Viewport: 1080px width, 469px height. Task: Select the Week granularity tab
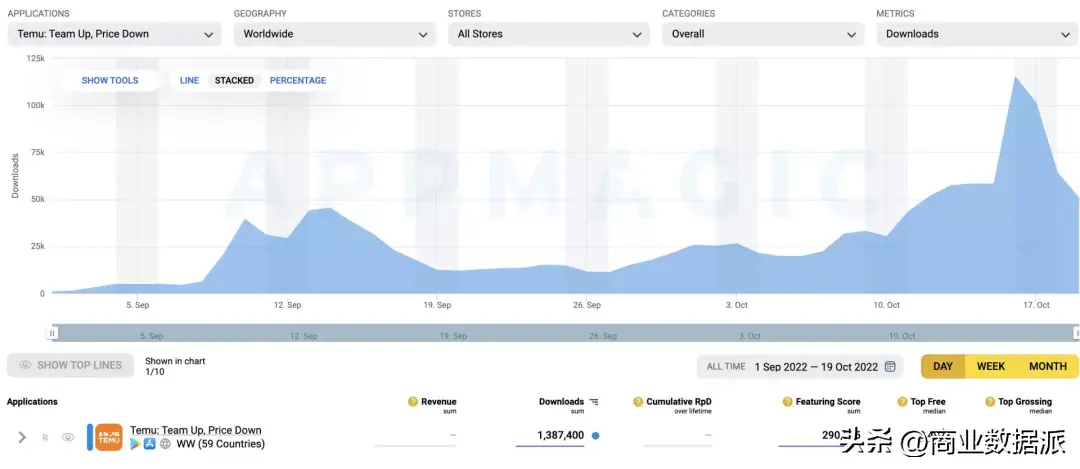click(x=990, y=367)
